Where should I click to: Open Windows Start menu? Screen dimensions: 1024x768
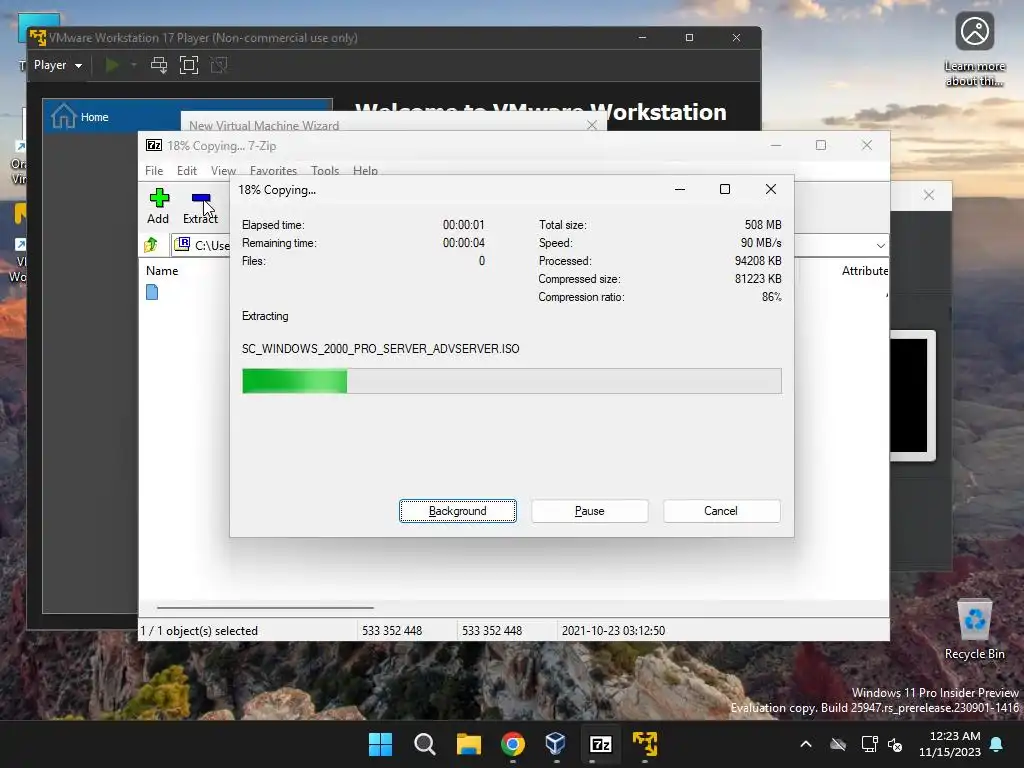[380, 744]
